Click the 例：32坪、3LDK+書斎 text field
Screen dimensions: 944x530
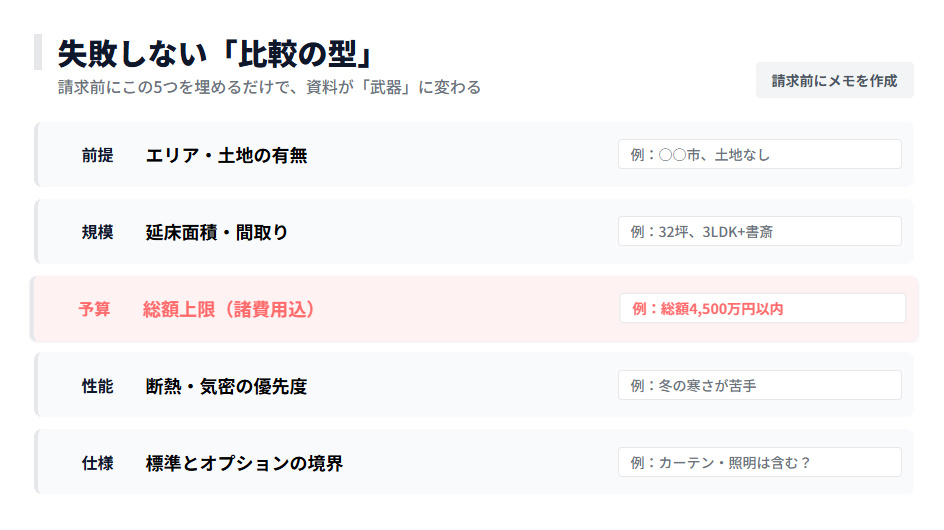click(759, 231)
